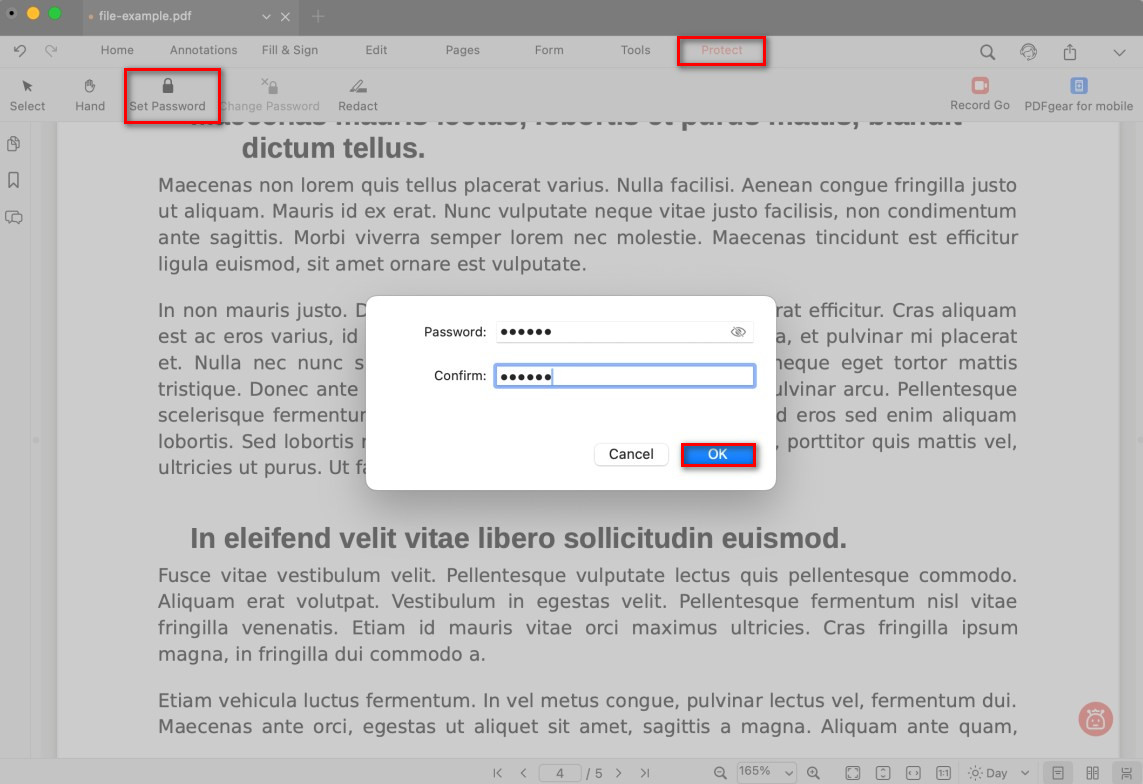Image resolution: width=1143 pixels, height=784 pixels.
Task: Click the Set Password lock icon
Action: 168,86
